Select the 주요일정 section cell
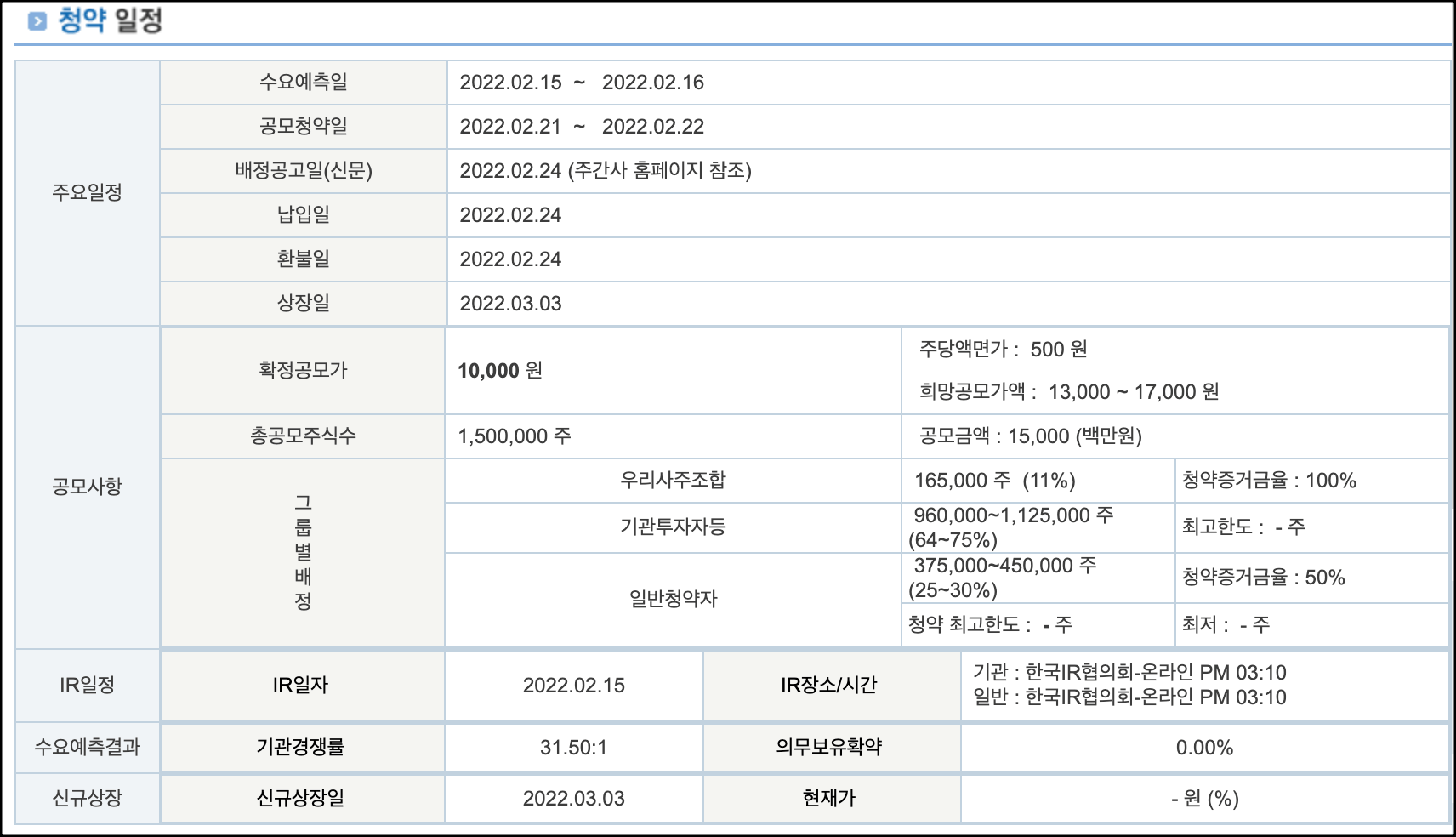Viewport: 1456px width, 837px height. 88,193
